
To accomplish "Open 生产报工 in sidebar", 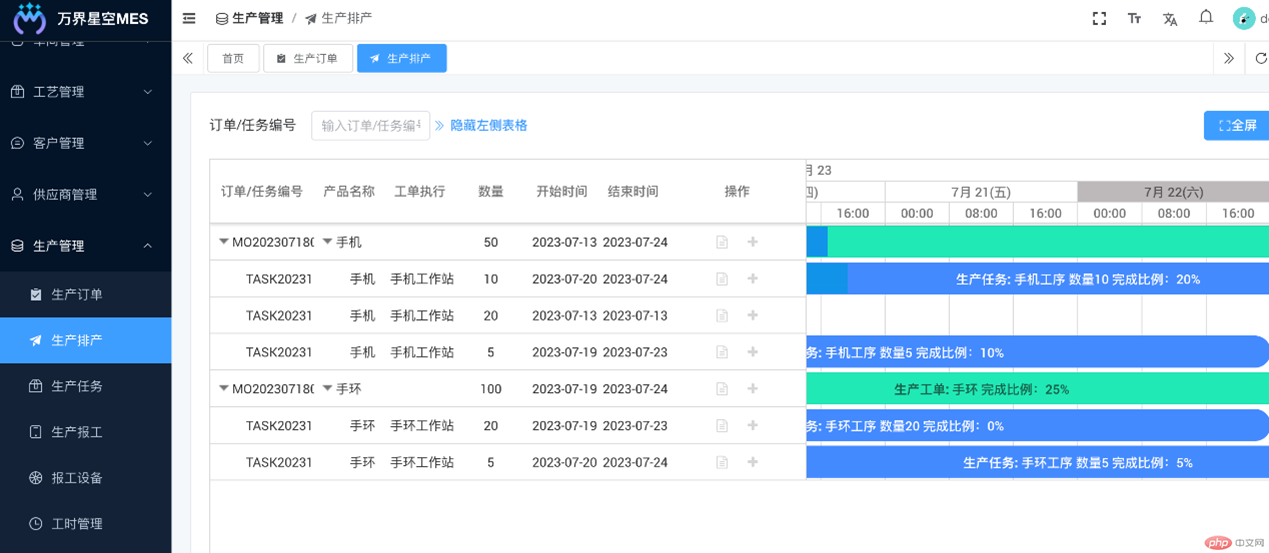I will (85, 432).
